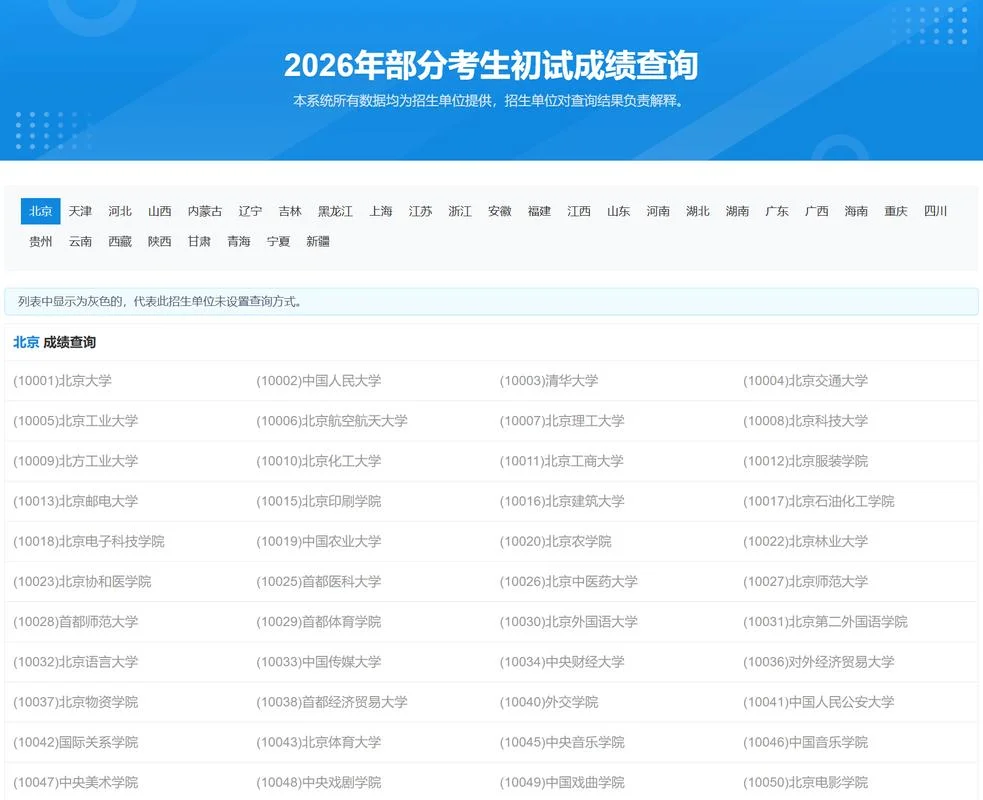Choose the 湖北 tab
Image resolution: width=983 pixels, height=800 pixels.
(698, 211)
